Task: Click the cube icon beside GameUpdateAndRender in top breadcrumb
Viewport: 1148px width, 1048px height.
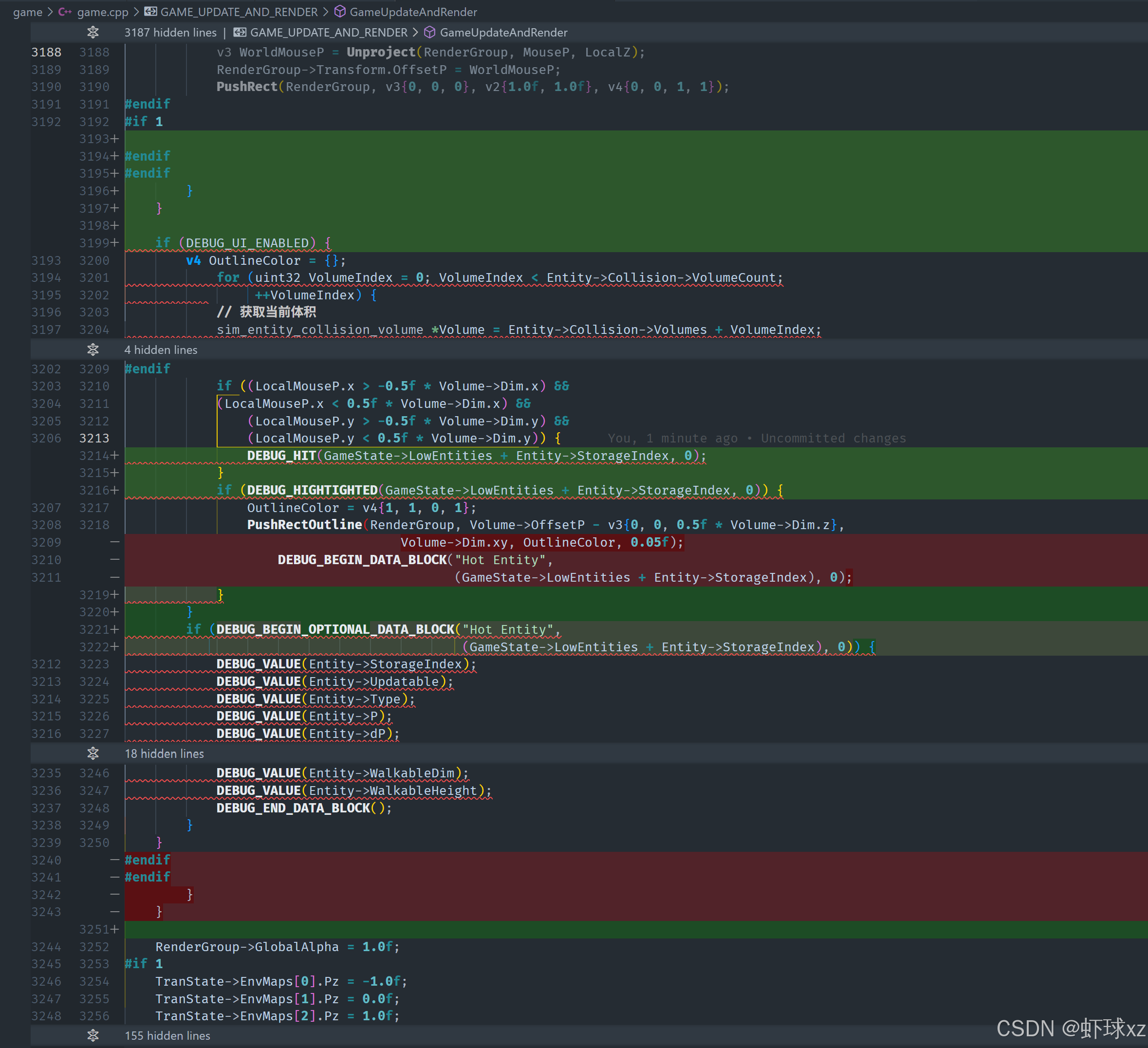Action: (340, 12)
